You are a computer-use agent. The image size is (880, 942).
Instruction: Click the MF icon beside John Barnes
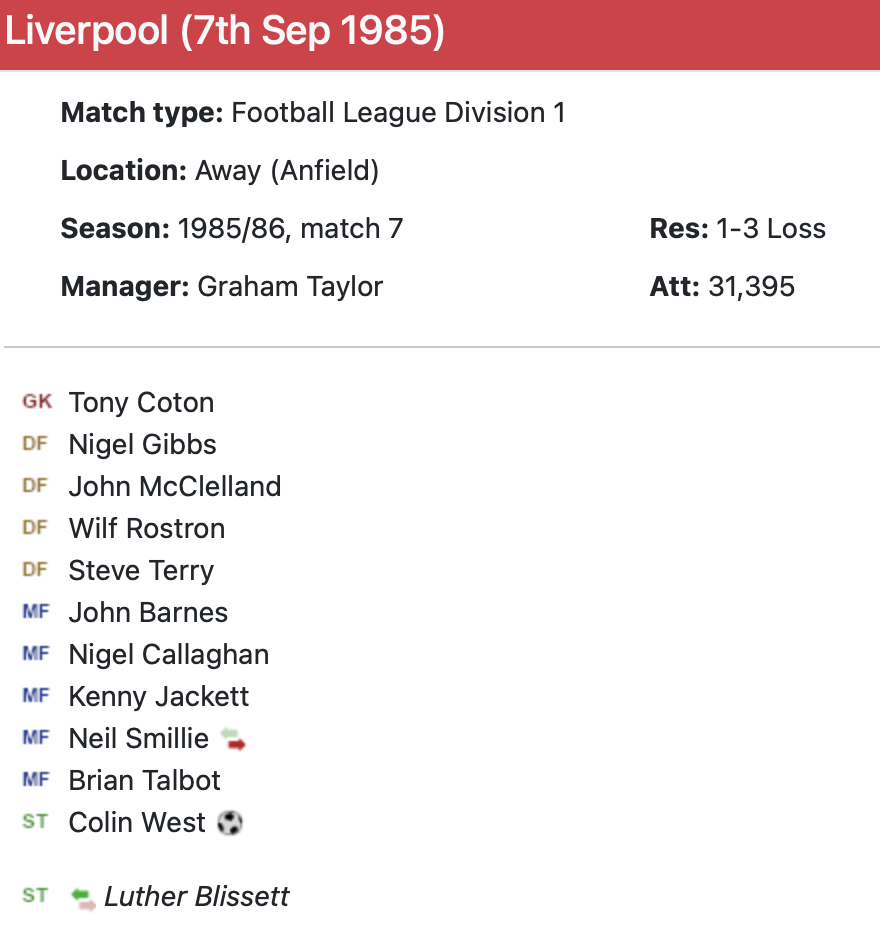tap(35, 612)
